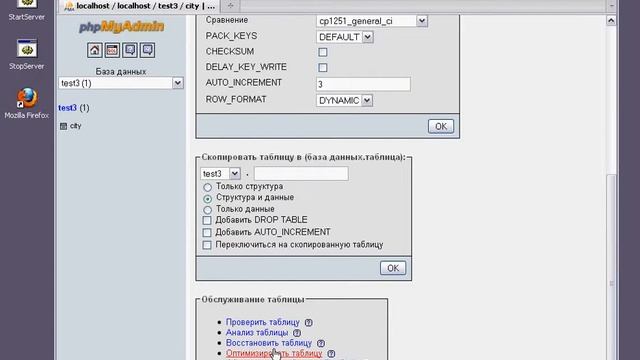
Task: Enable Добавить AUTO_INCREMENT checkbox
Action: tap(207, 233)
